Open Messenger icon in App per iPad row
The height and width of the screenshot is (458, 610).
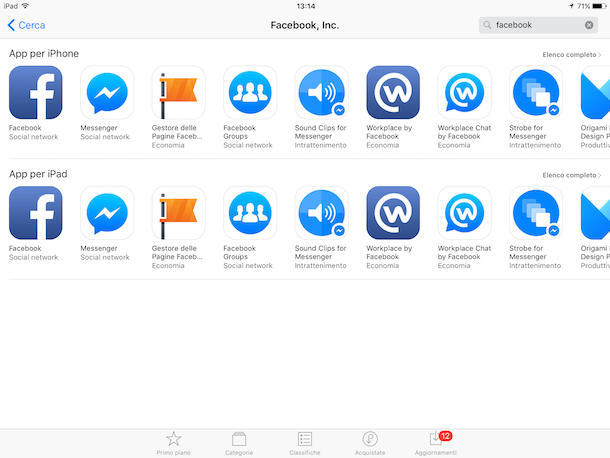pos(107,213)
